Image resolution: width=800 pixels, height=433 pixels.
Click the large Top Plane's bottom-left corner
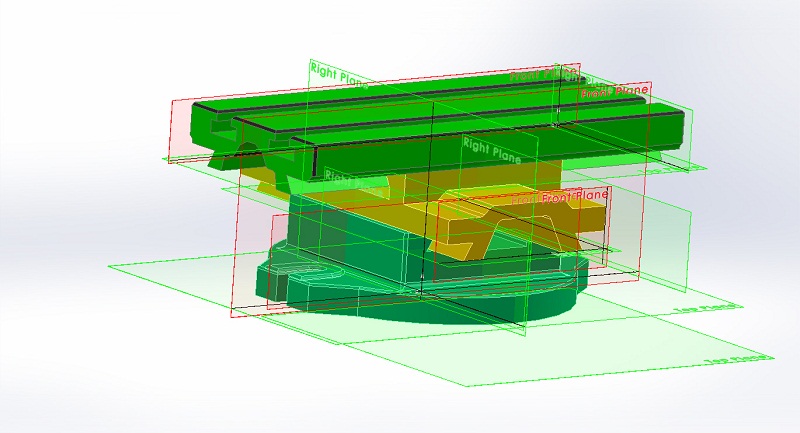110,268
